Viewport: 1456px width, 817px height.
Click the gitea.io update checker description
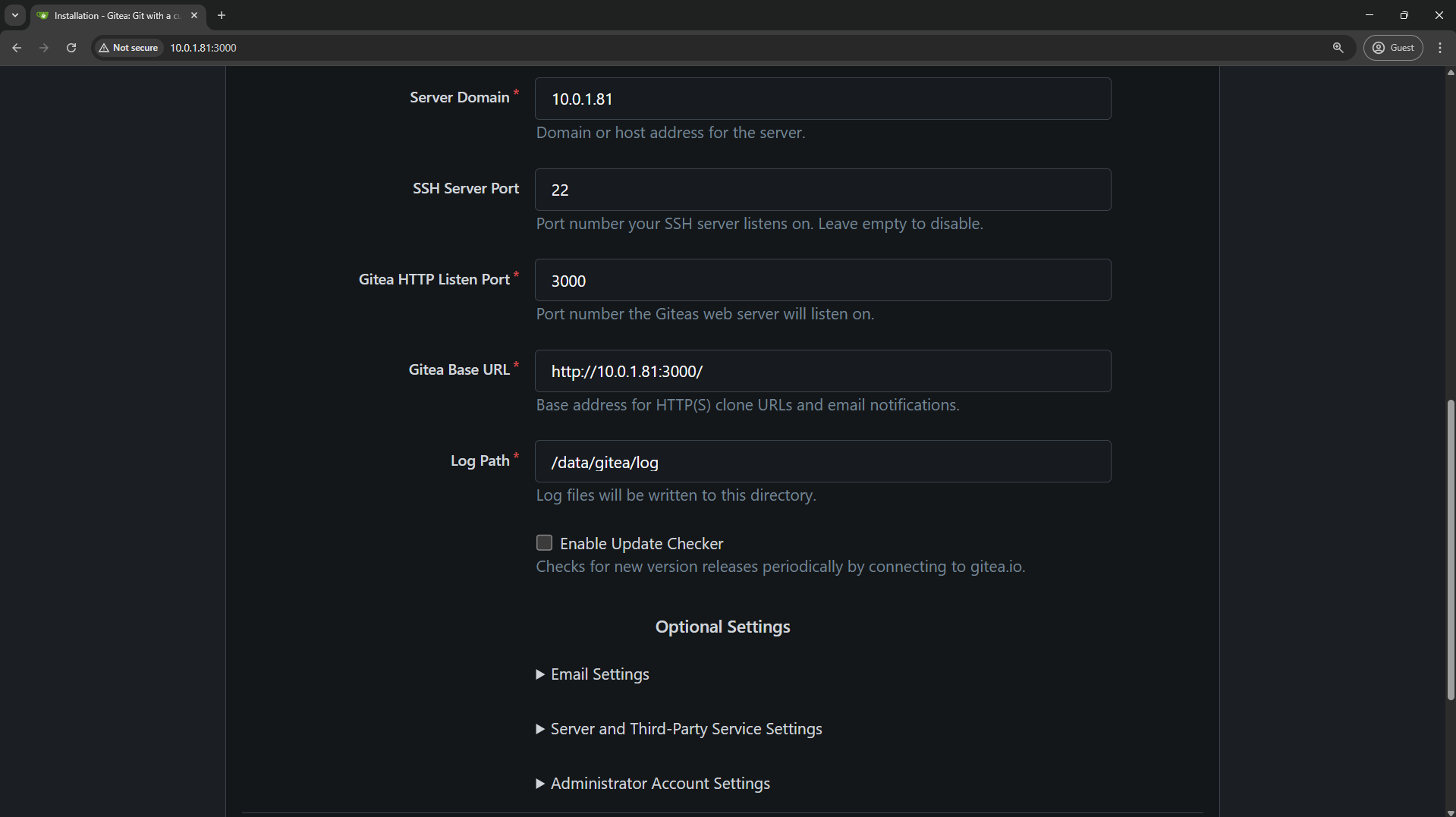[780, 567]
